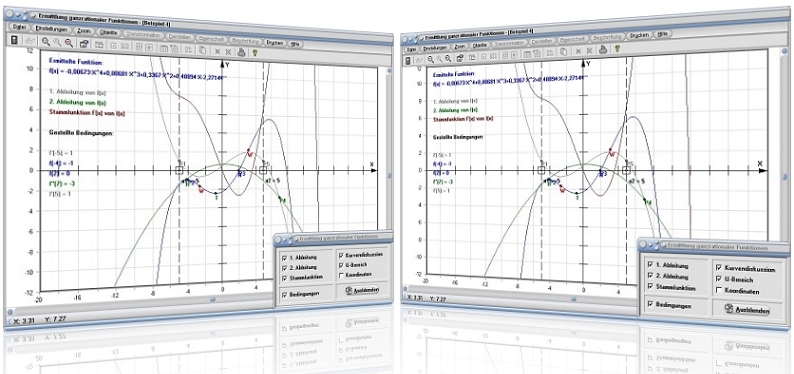The image size is (794, 374).
Task: Enable Koordinaten checkbox in right panel
Action: (x=720, y=290)
